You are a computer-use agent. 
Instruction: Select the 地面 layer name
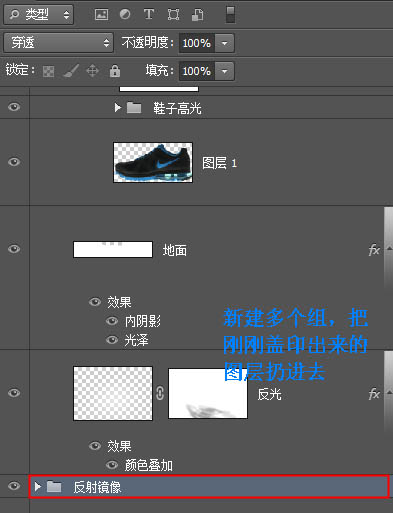pos(175,250)
